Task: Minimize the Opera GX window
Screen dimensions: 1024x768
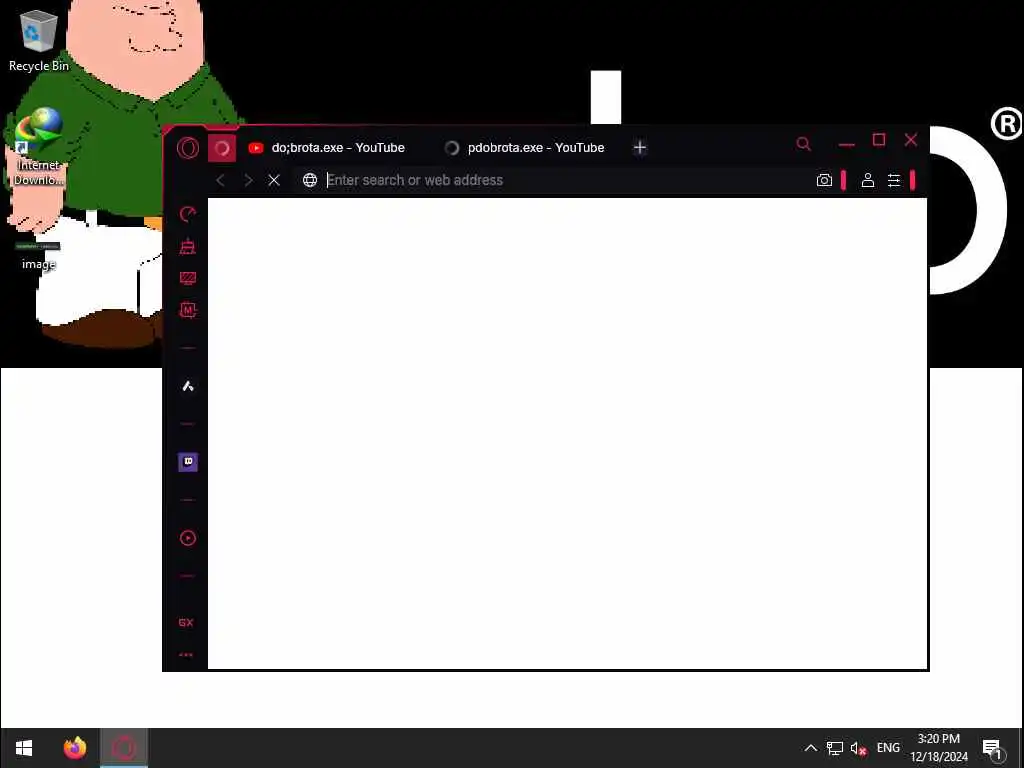Action: coord(847,144)
